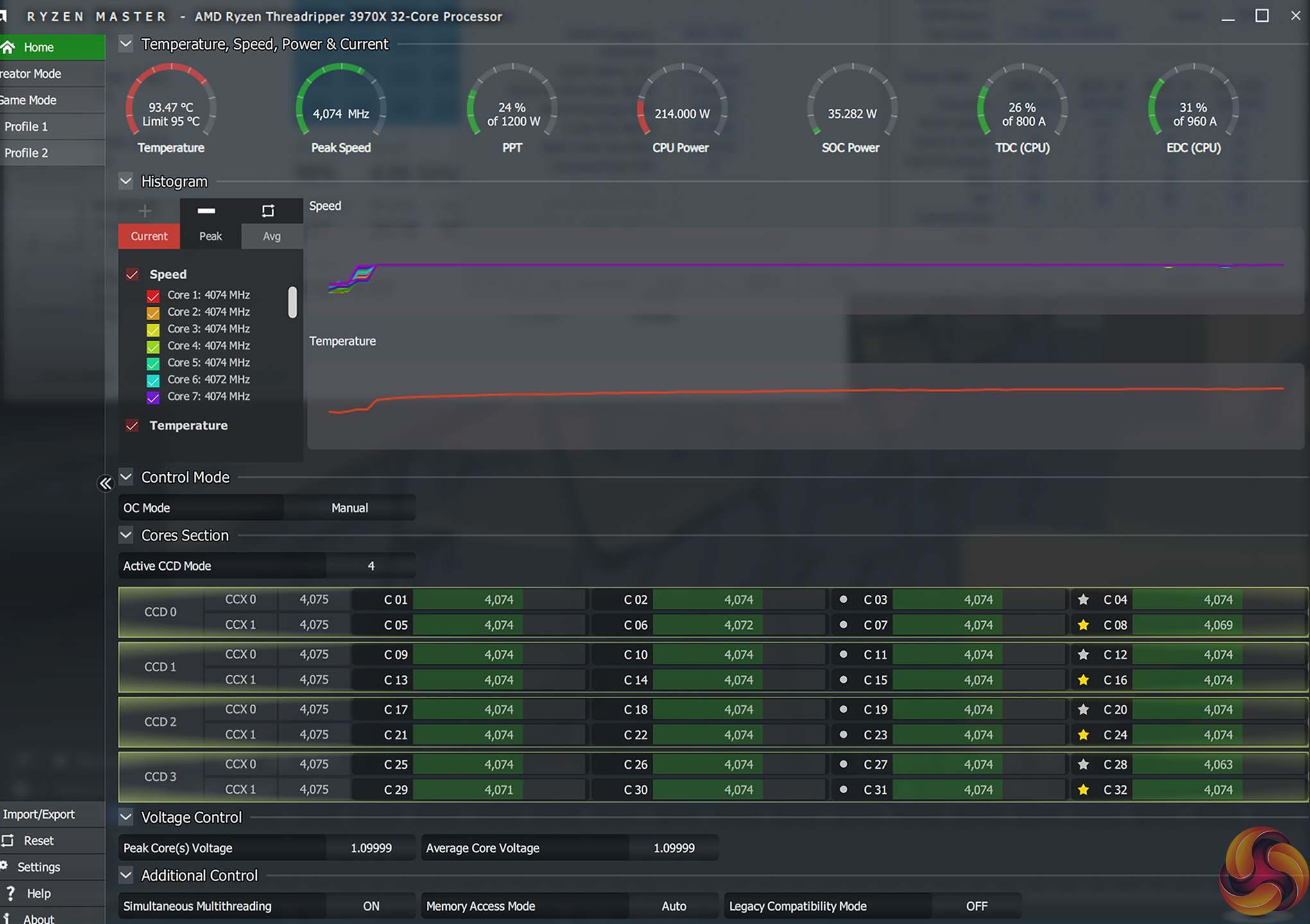The height and width of the screenshot is (924, 1310).
Task: Click the histogram minus zoom-out icon
Action: (x=206, y=210)
